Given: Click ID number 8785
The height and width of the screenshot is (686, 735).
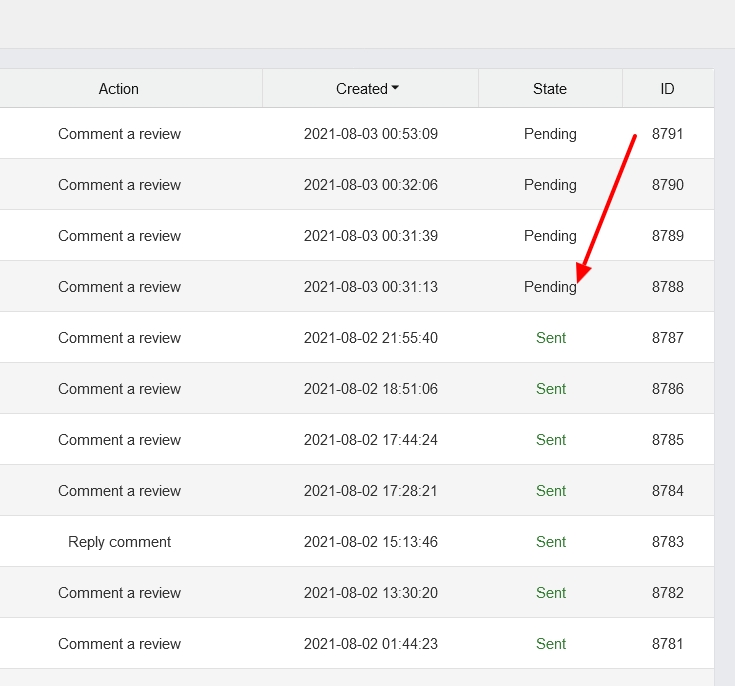Looking at the screenshot, I should 667,440.
